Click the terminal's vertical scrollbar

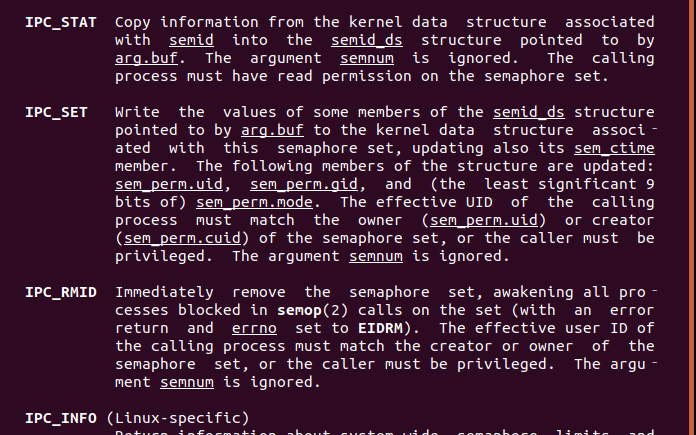[692, 218]
